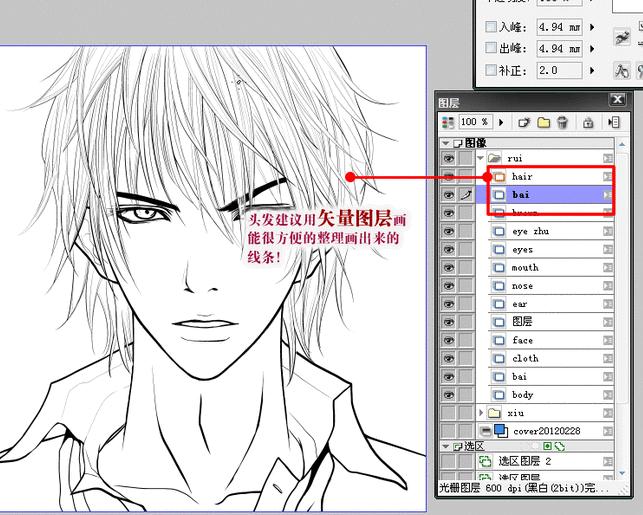
Task: Toggle the 补正 checkbox
Action: tap(491, 70)
